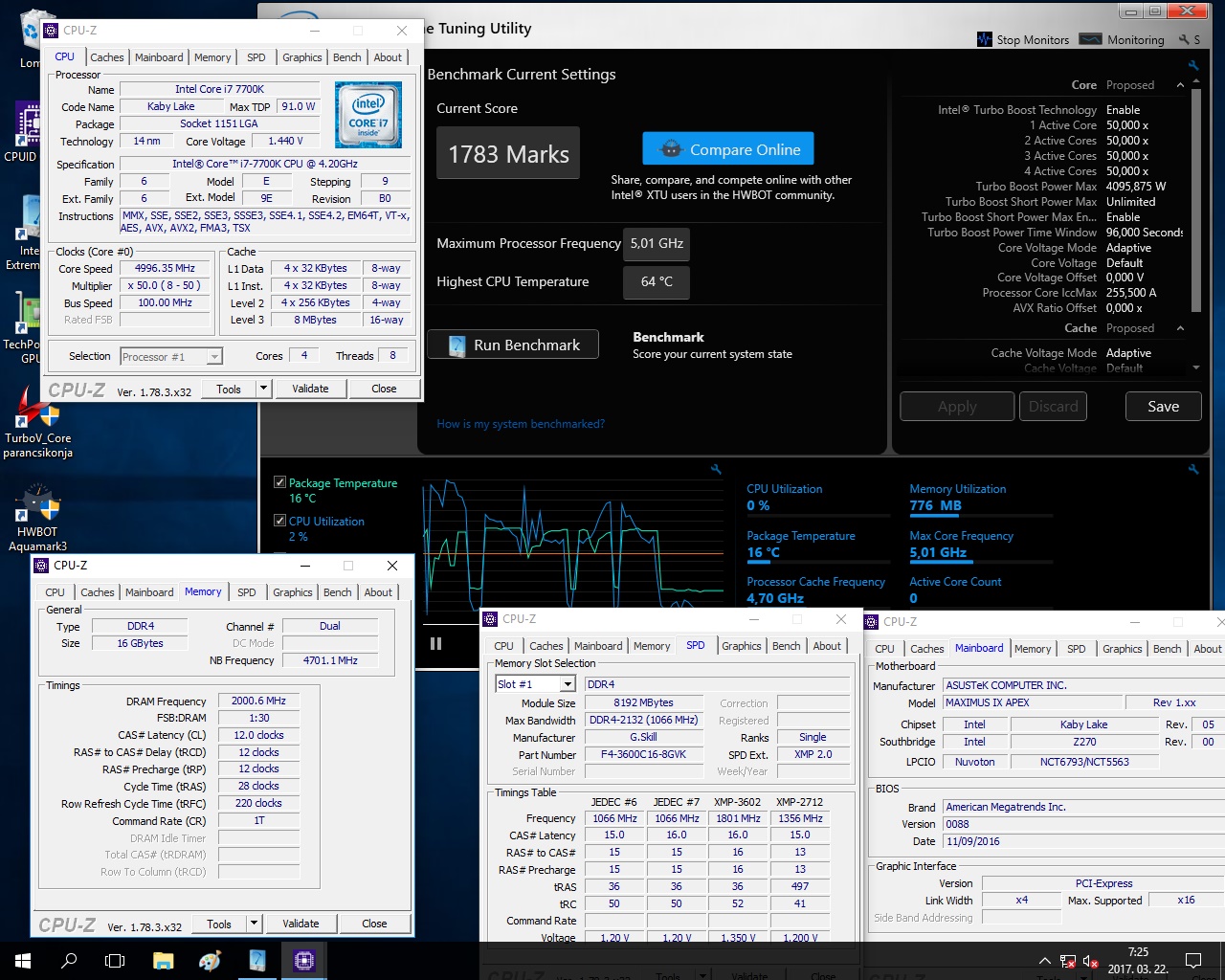Select SPD tab in CPU-Z Mainboard window

point(1077,649)
